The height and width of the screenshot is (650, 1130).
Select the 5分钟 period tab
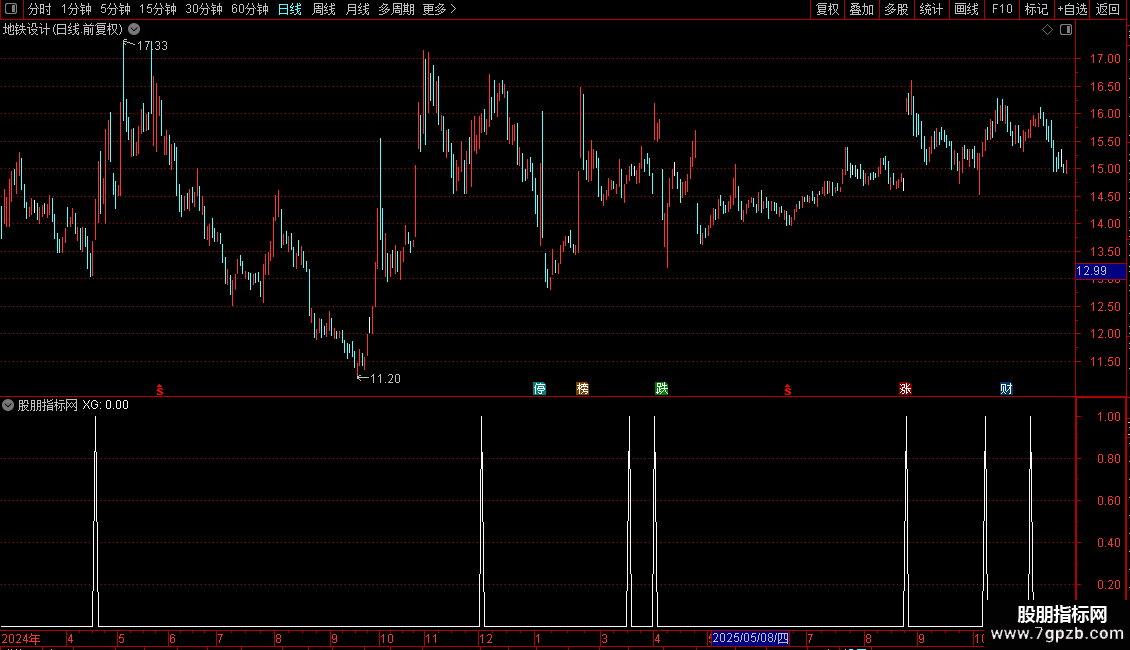pyautogui.click(x=115, y=9)
